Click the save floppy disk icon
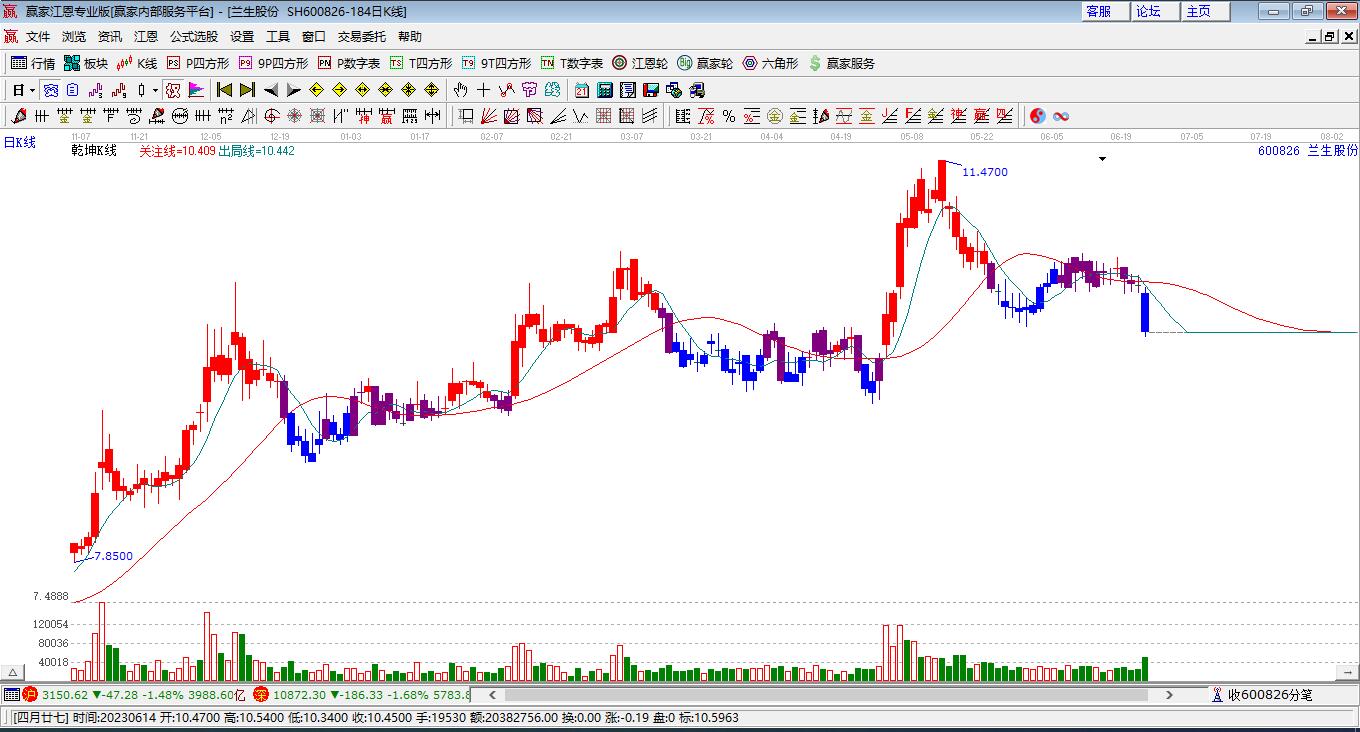 (651, 90)
